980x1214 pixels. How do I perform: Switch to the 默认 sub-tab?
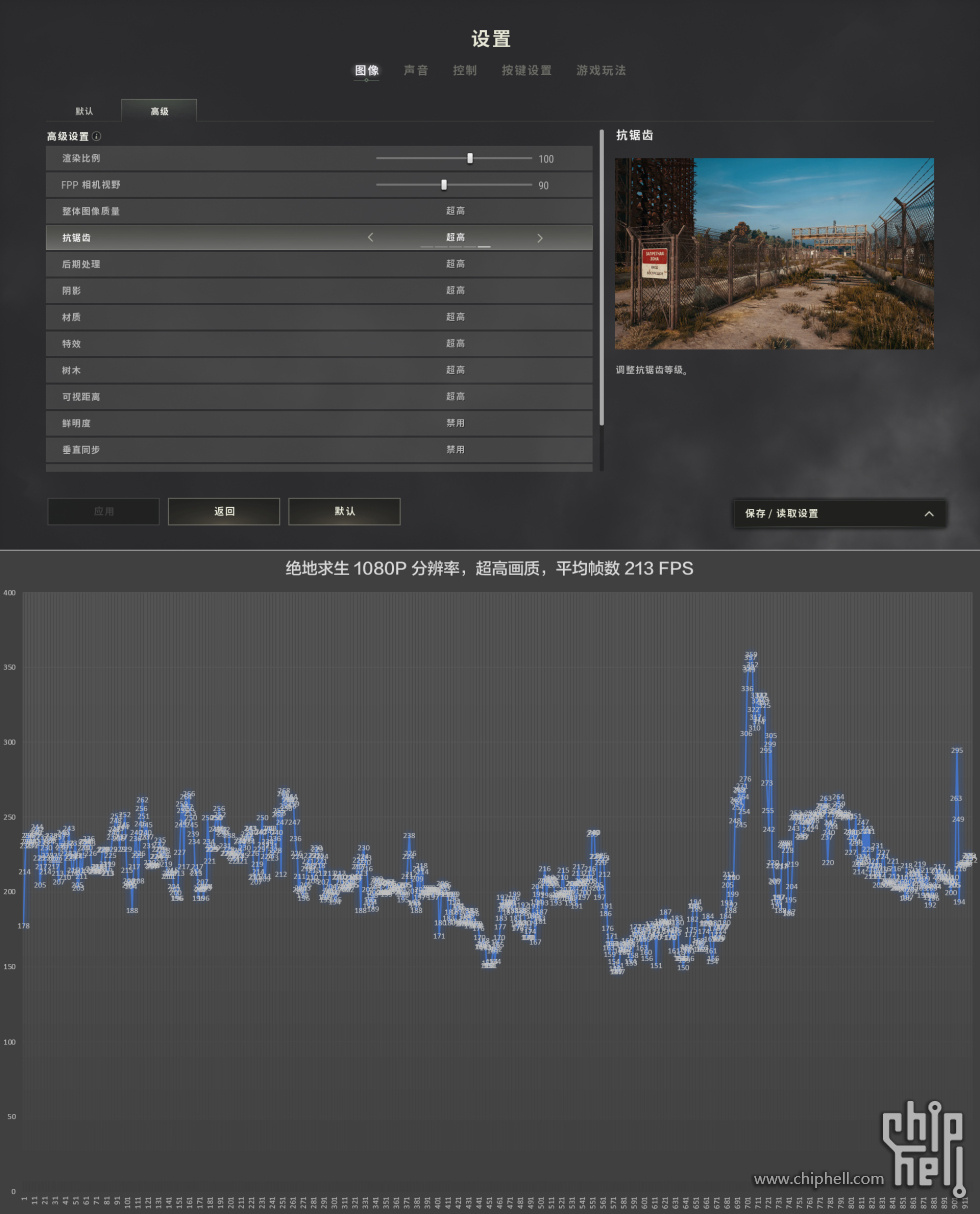pyautogui.click(x=84, y=111)
